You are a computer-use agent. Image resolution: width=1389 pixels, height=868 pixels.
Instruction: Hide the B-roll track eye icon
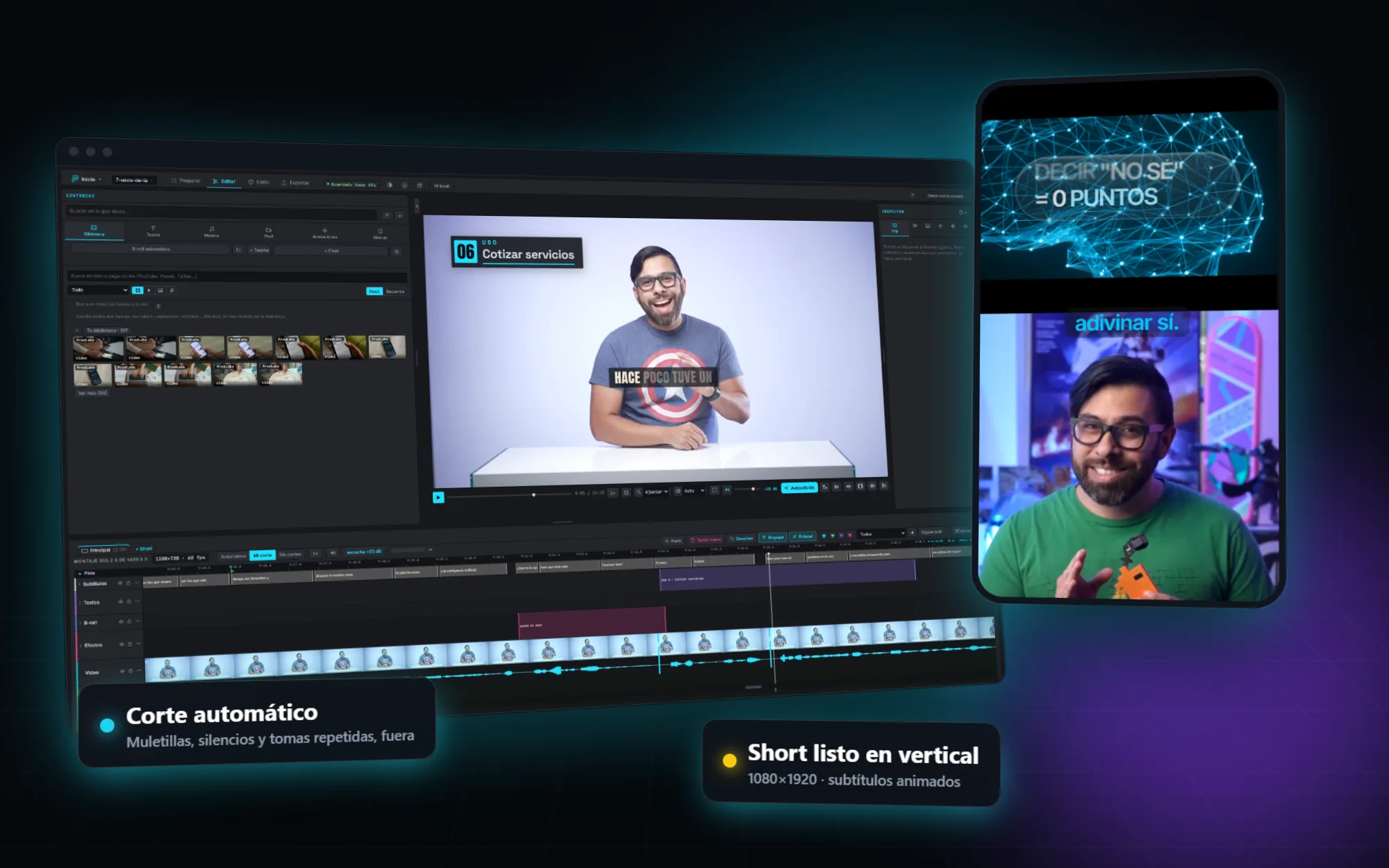click(x=121, y=621)
